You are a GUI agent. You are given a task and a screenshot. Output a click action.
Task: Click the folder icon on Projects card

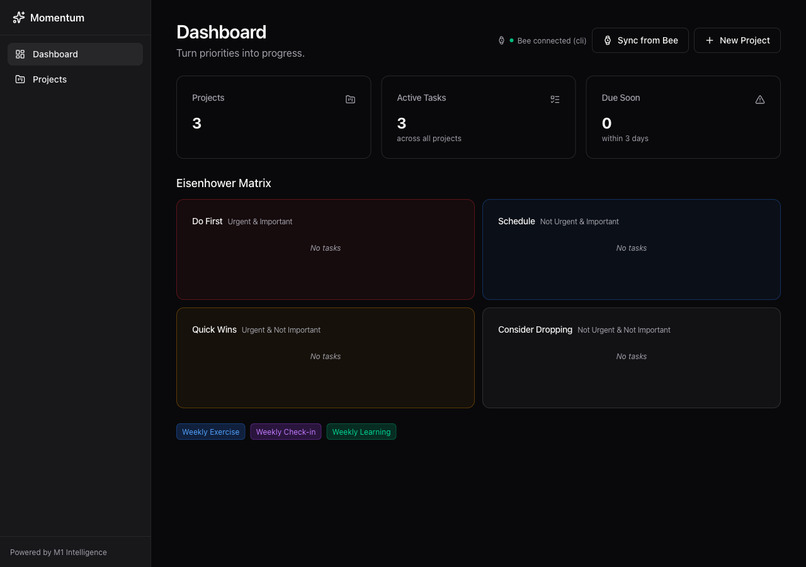(x=350, y=99)
